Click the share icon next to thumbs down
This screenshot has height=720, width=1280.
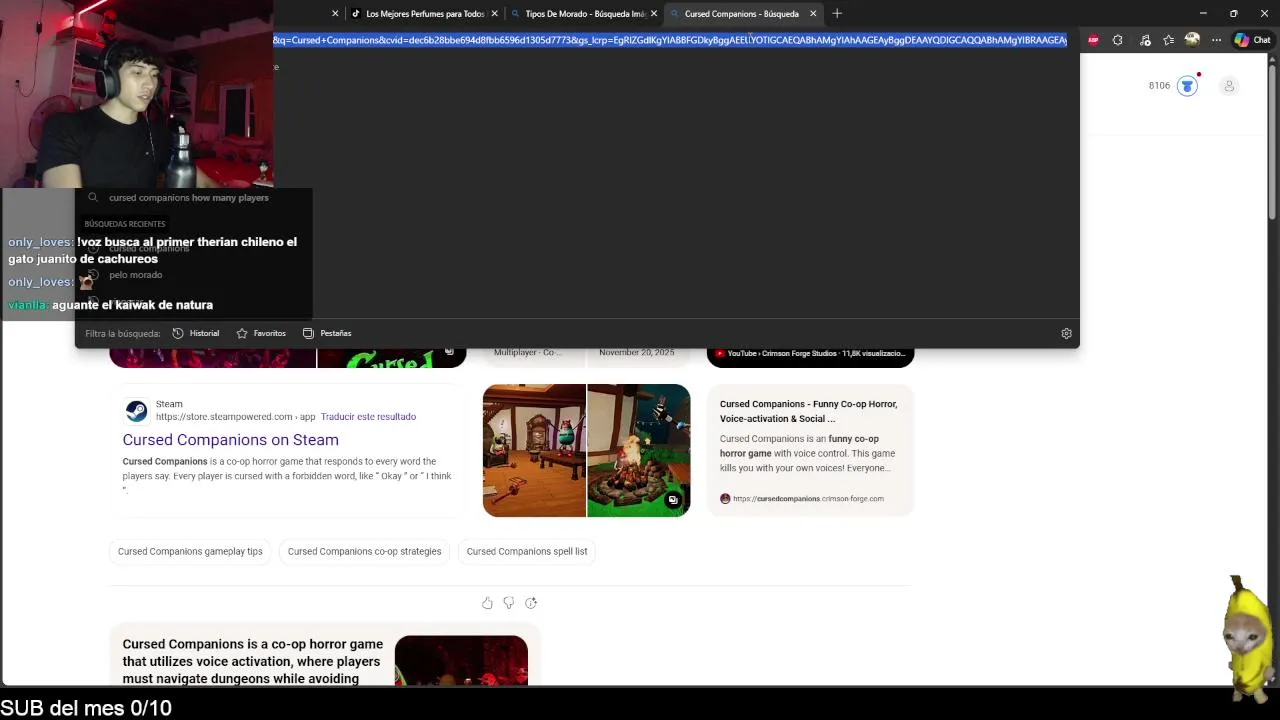(x=531, y=603)
